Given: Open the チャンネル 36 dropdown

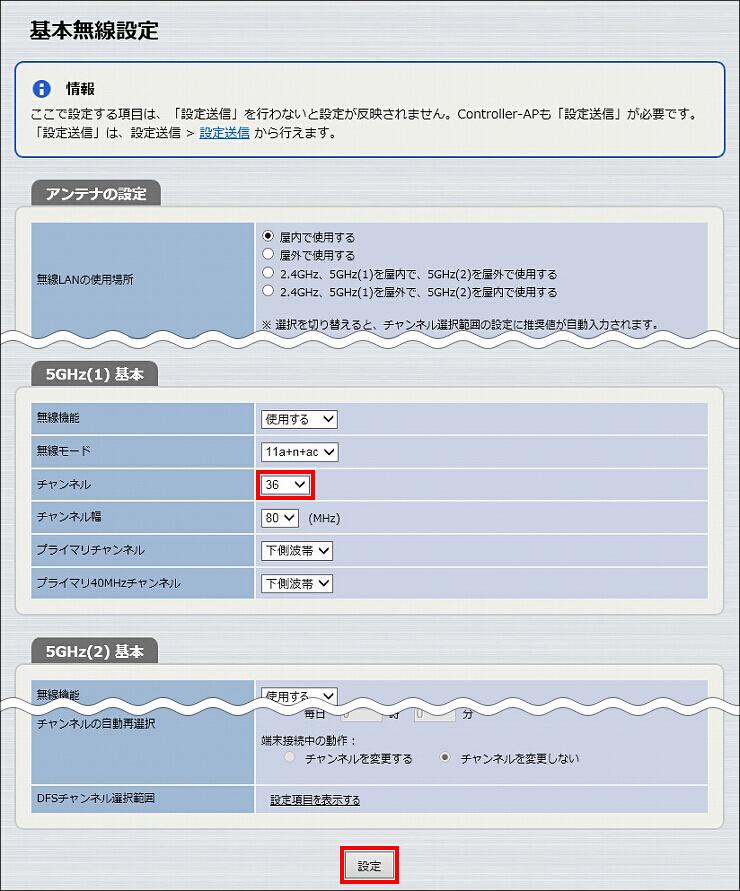Looking at the screenshot, I should (x=285, y=485).
